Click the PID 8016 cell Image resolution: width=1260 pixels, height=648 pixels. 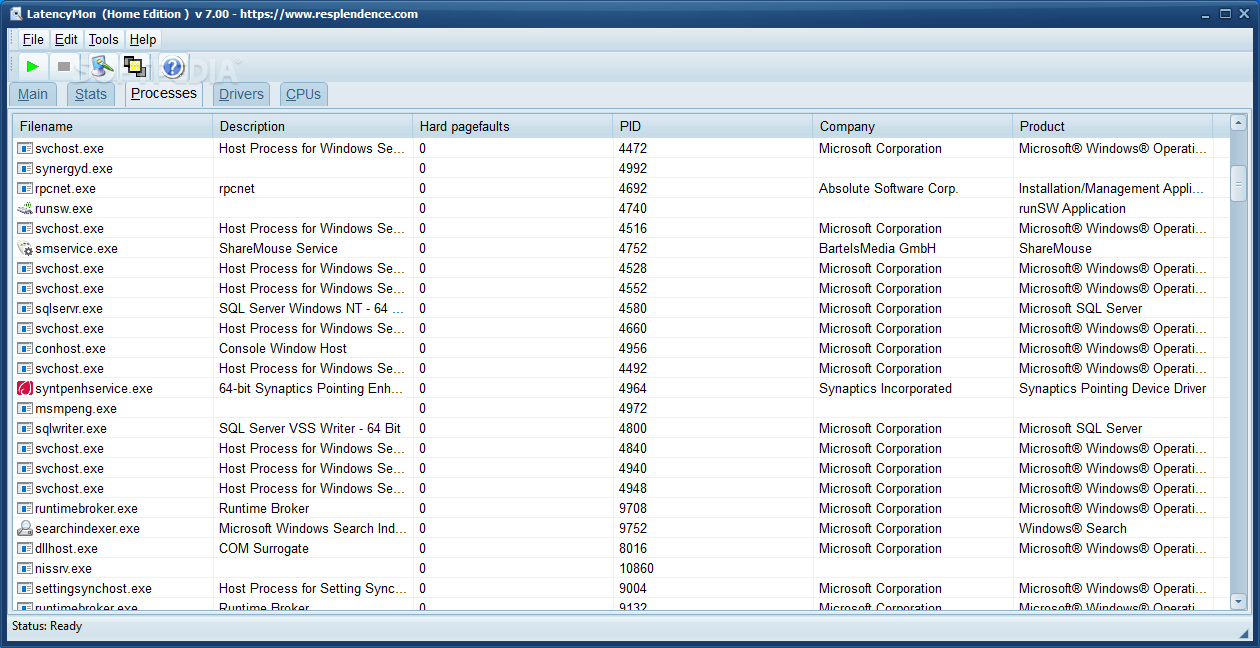[x=633, y=548]
